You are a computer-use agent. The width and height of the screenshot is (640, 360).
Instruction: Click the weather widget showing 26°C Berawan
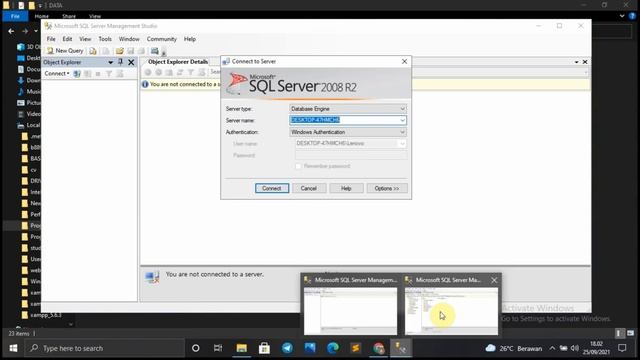[x=513, y=348]
